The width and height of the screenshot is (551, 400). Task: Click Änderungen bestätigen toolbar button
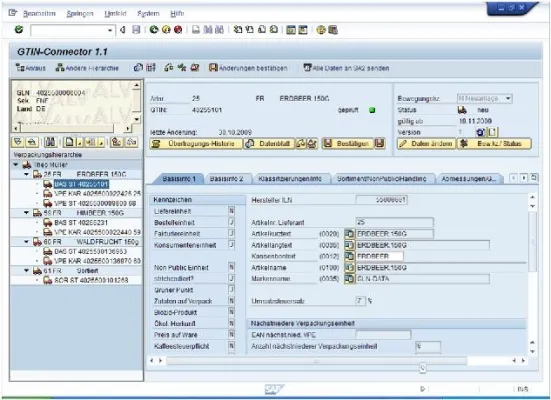click(248, 68)
